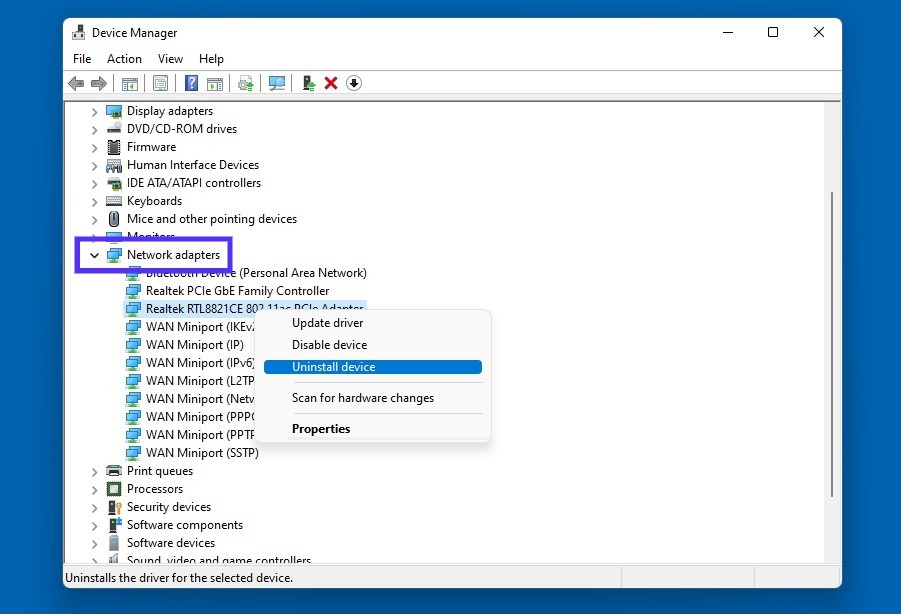901x614 pixels.
Task: Click the red X uninstall device icon
Action: (x=331, y=83)
